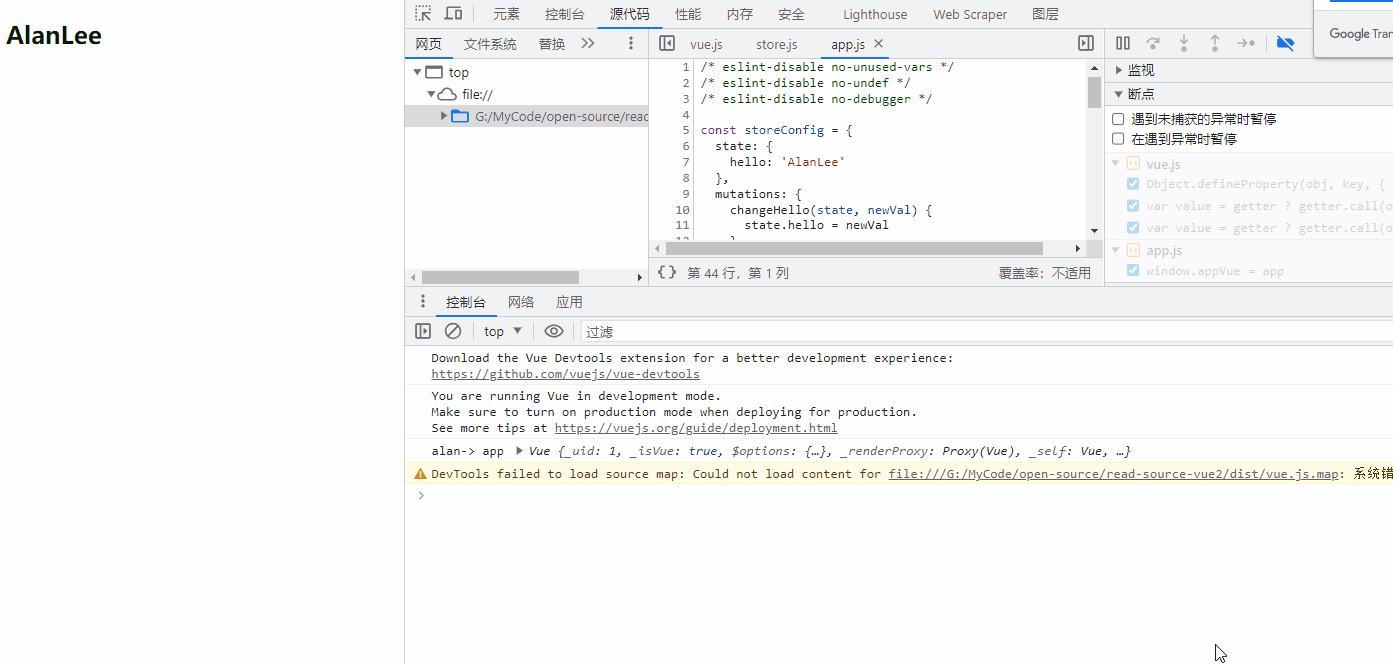This screenshot has width=1393, height=664.
Task: Click the app.js file icon in breakpoints
Action: (x=1133, y=250)
